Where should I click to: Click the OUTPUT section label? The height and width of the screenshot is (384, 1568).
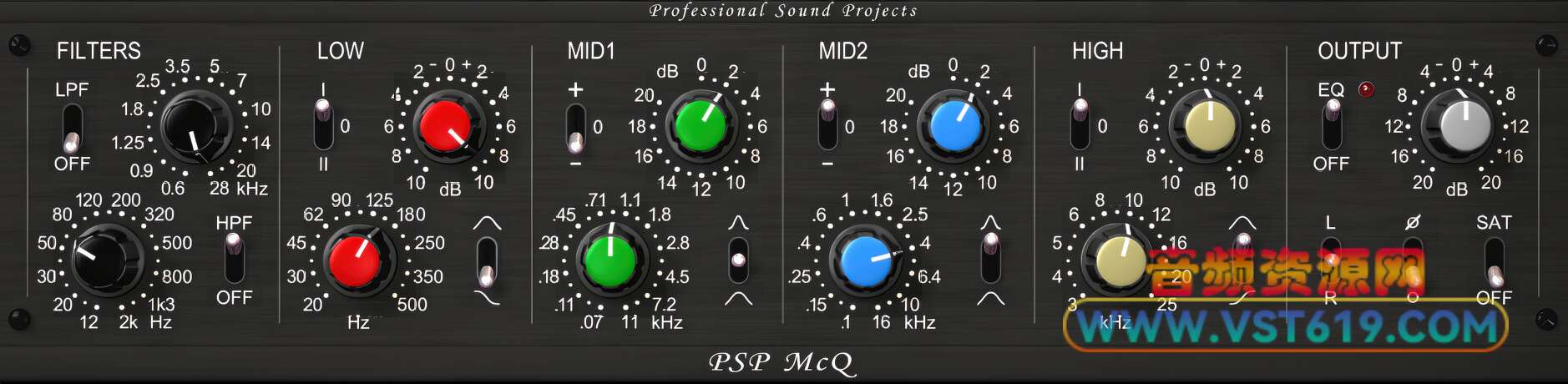(x=1360, y=51)
